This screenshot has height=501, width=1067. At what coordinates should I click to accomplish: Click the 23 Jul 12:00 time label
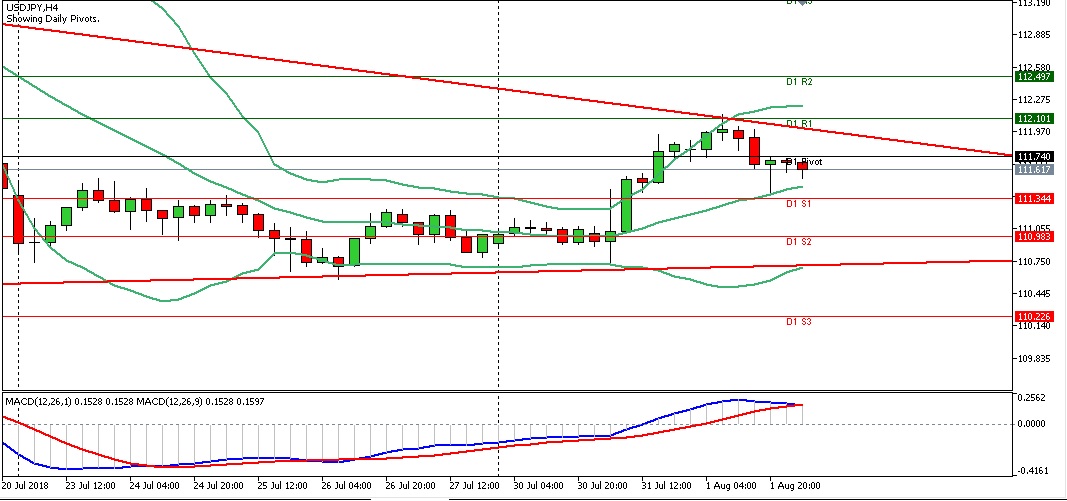tap(89, 486)
